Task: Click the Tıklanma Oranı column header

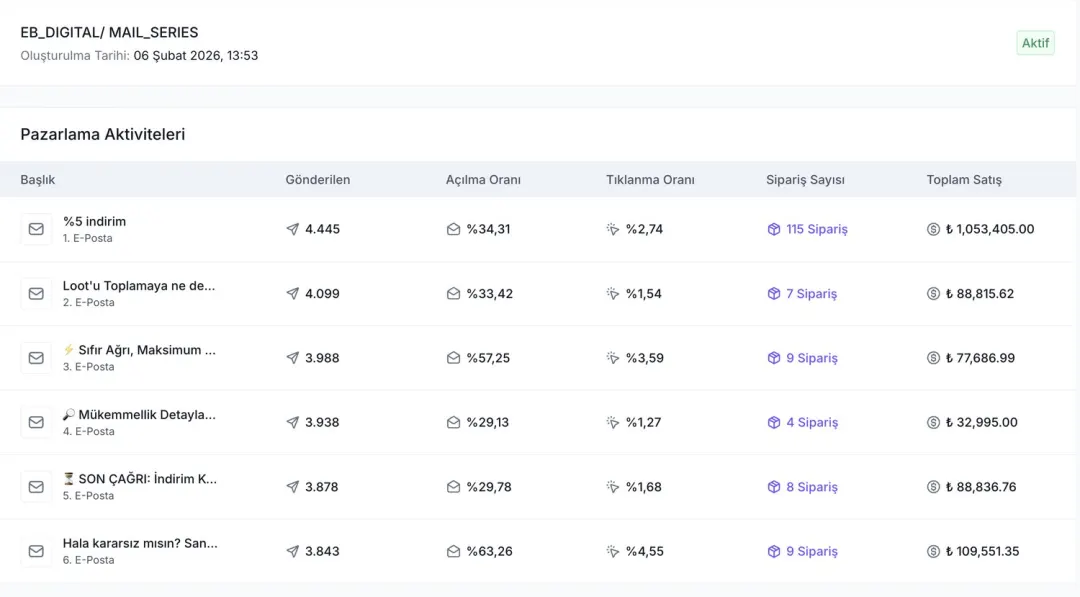Action: pyautogui.click(x=650, y=180)
